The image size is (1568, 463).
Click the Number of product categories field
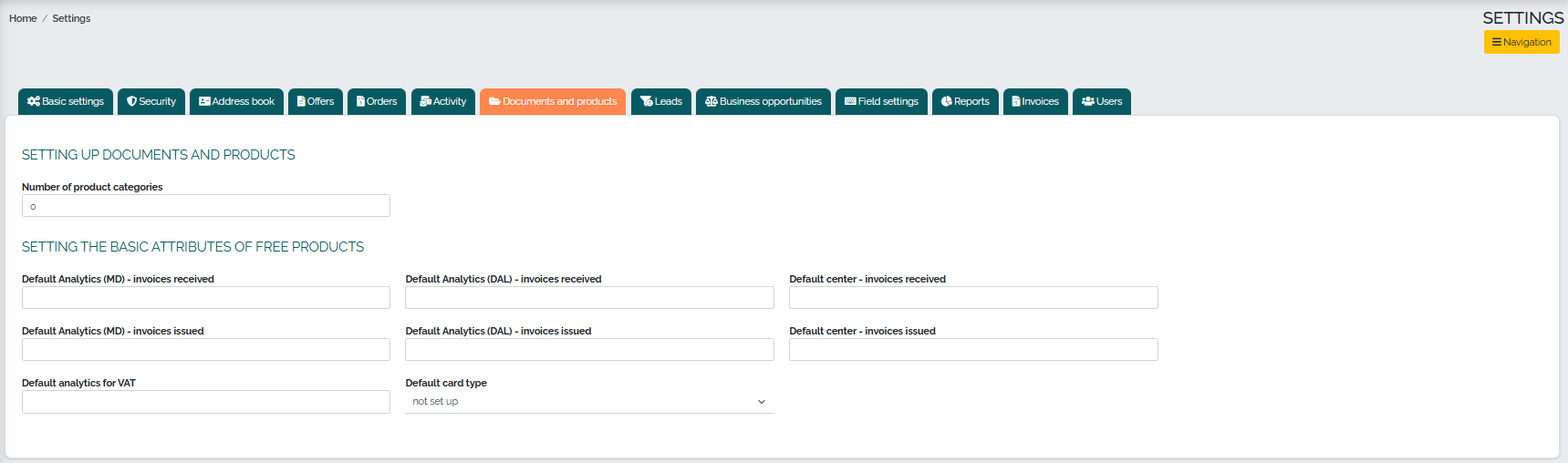[x=206, y=206]
